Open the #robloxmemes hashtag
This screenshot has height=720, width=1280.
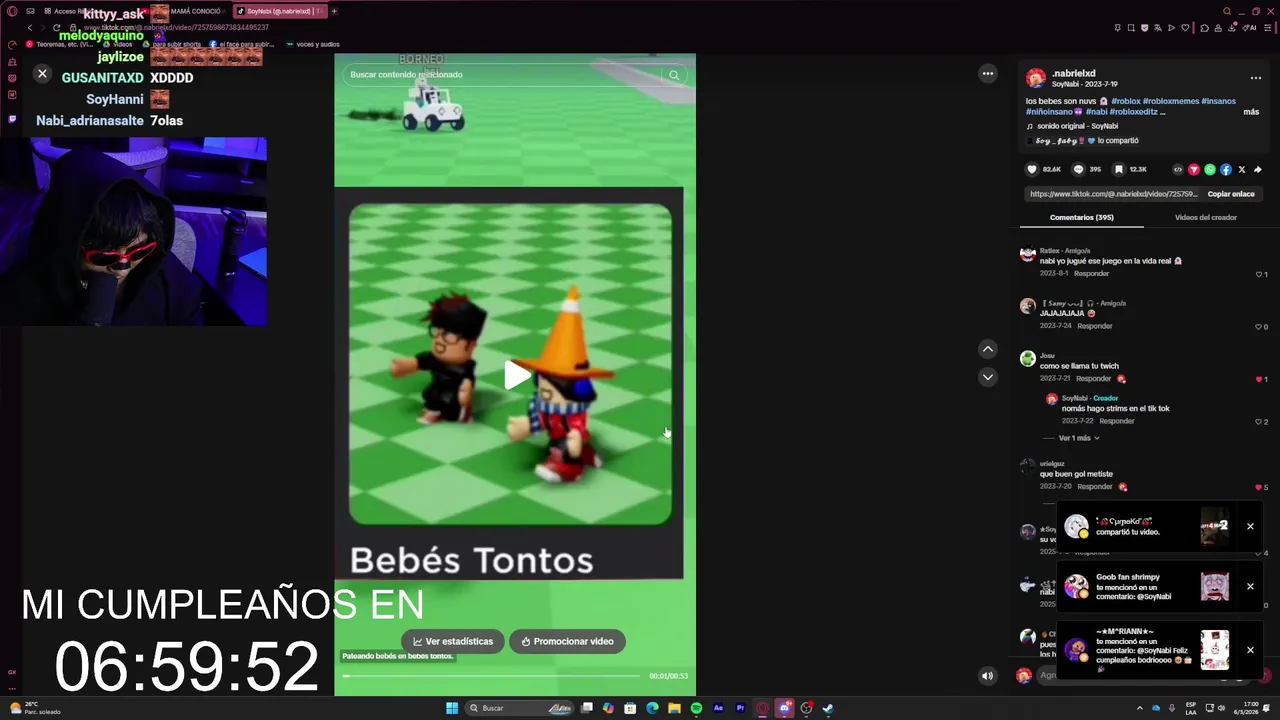(x=1170, y=101)
